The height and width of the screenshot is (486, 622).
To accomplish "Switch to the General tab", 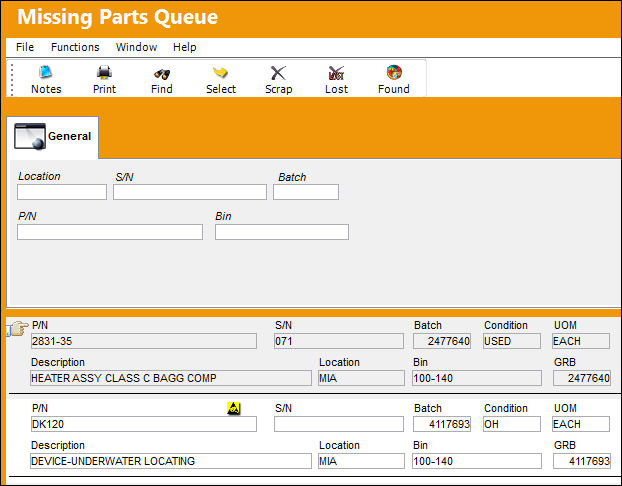I will pos(53,136).
